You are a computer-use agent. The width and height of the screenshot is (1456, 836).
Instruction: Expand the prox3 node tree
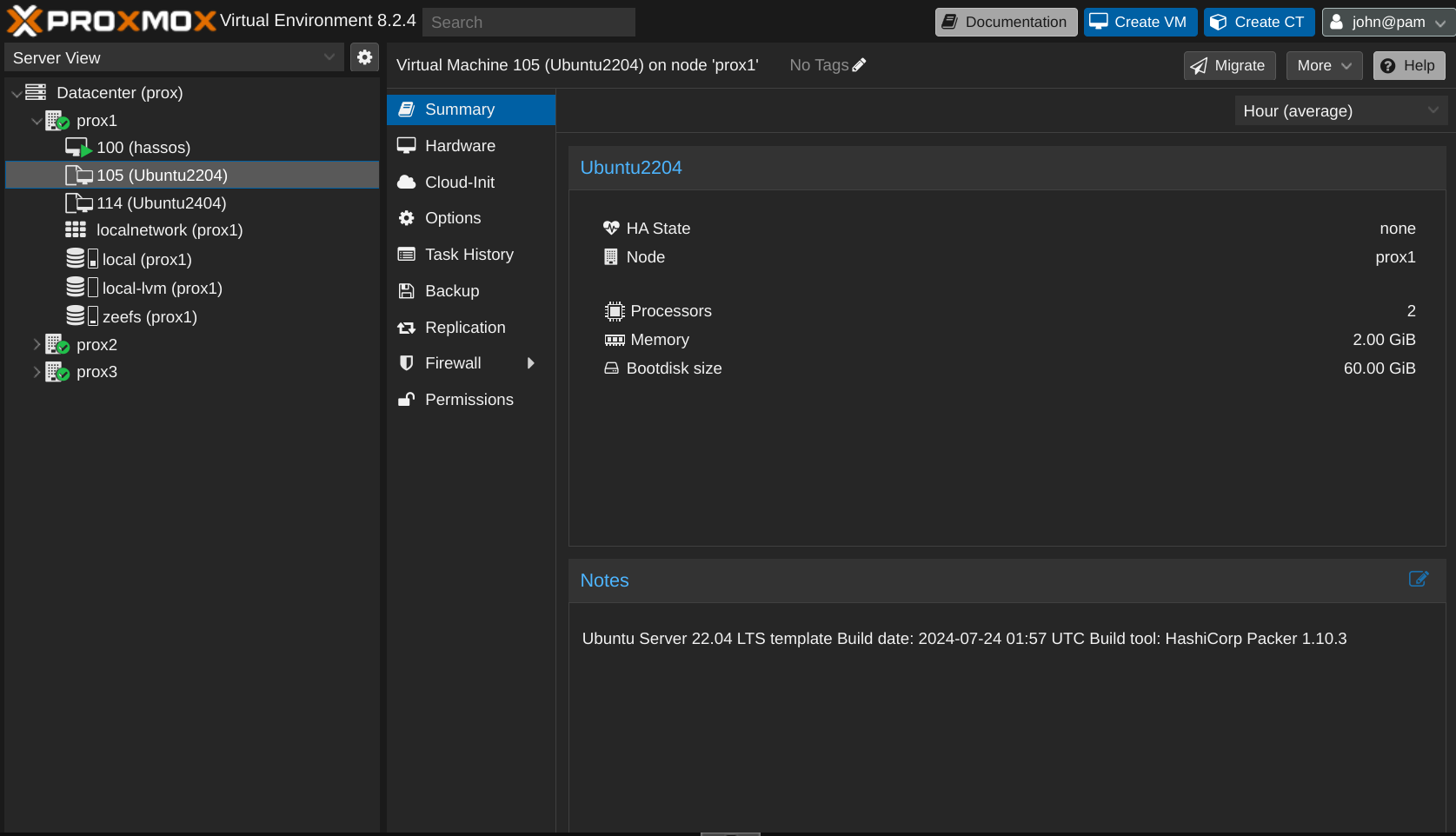click(37, 372)
